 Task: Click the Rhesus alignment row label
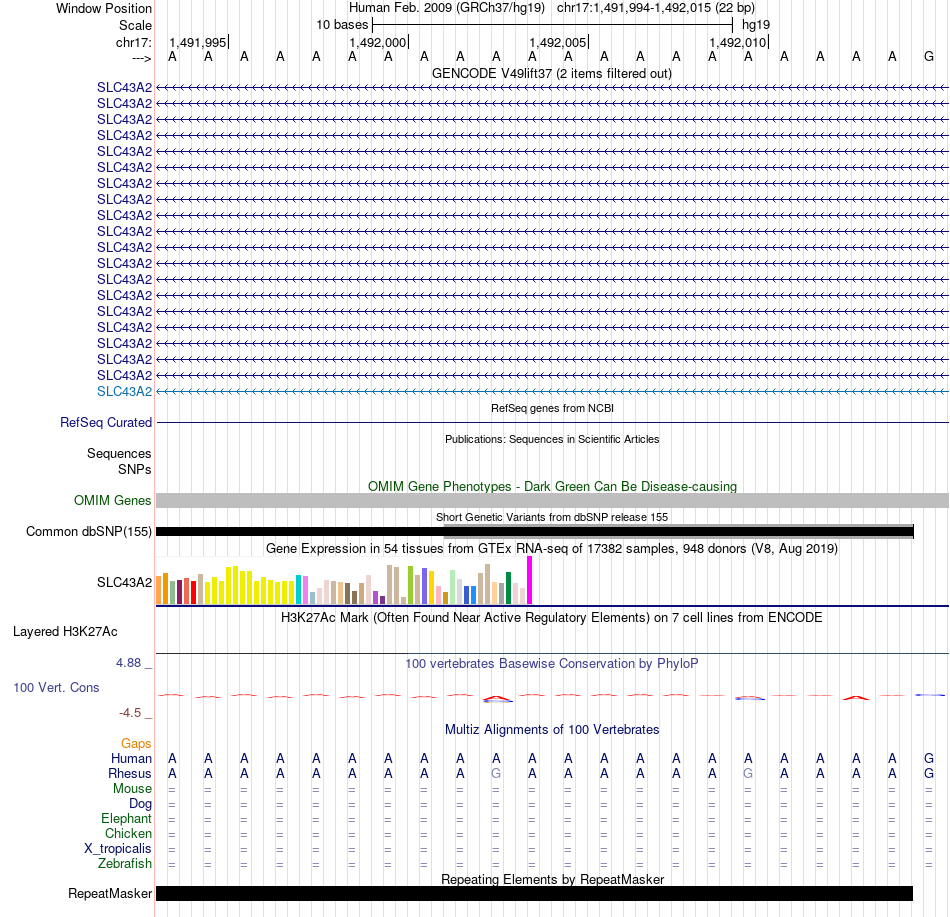coord(130,773)
